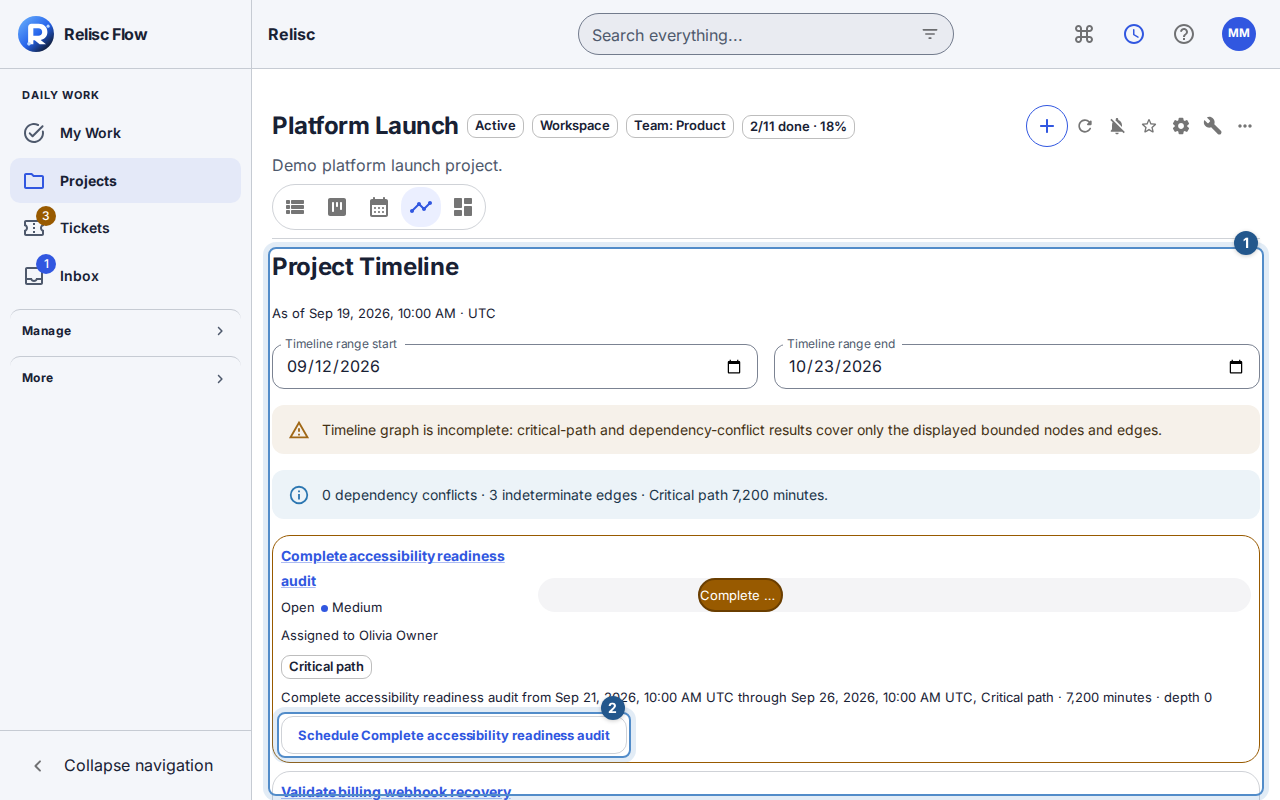Open the range end calendar picker
1280x800 pixels.
1236,367
